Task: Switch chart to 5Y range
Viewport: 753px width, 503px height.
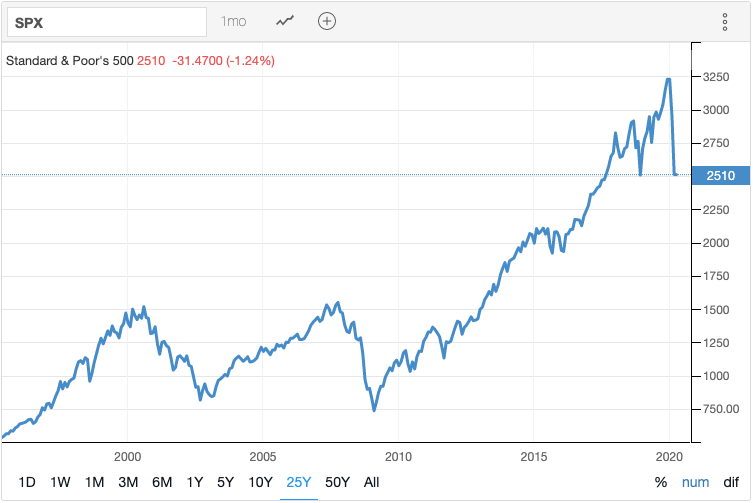Action: tap(227, 482)
